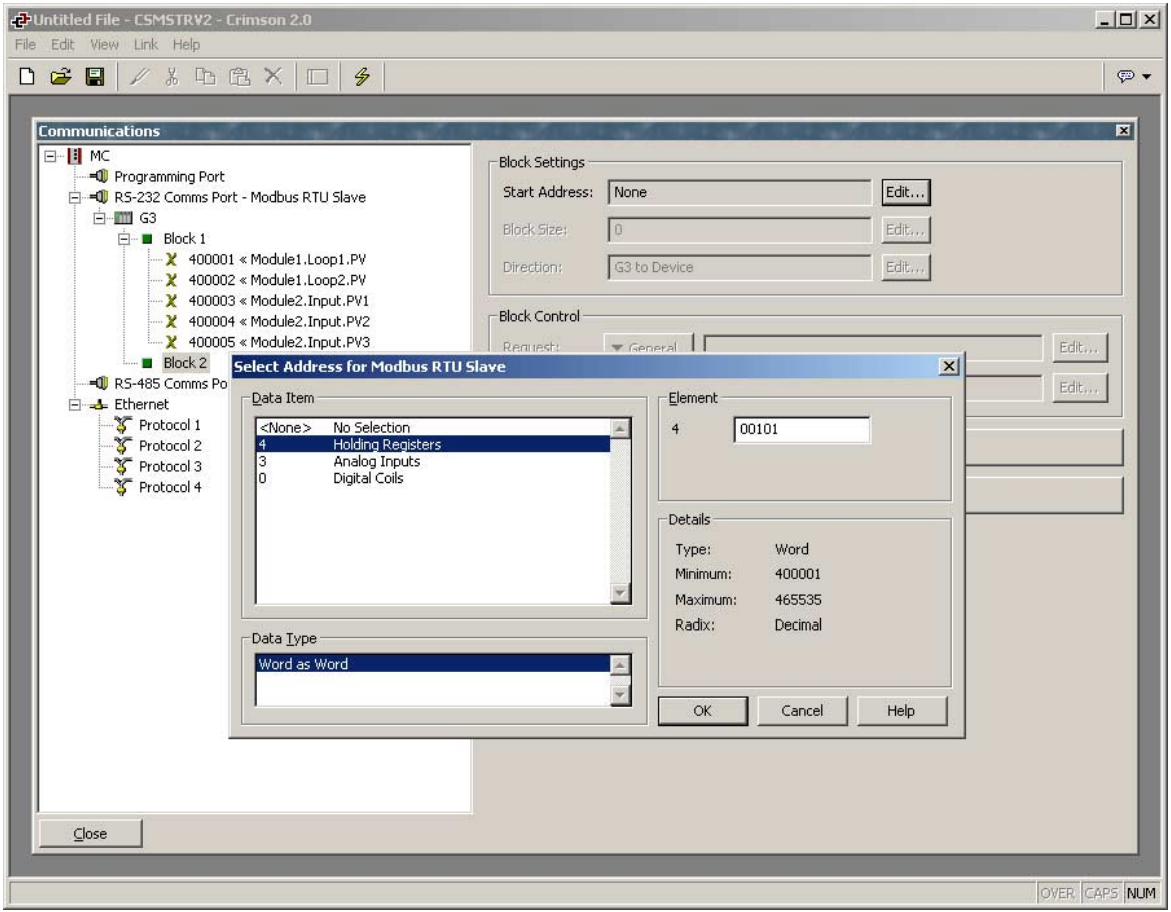Collapse the Block 1 node
Screen dimensions: 1171x912
[x=124, y=239]
